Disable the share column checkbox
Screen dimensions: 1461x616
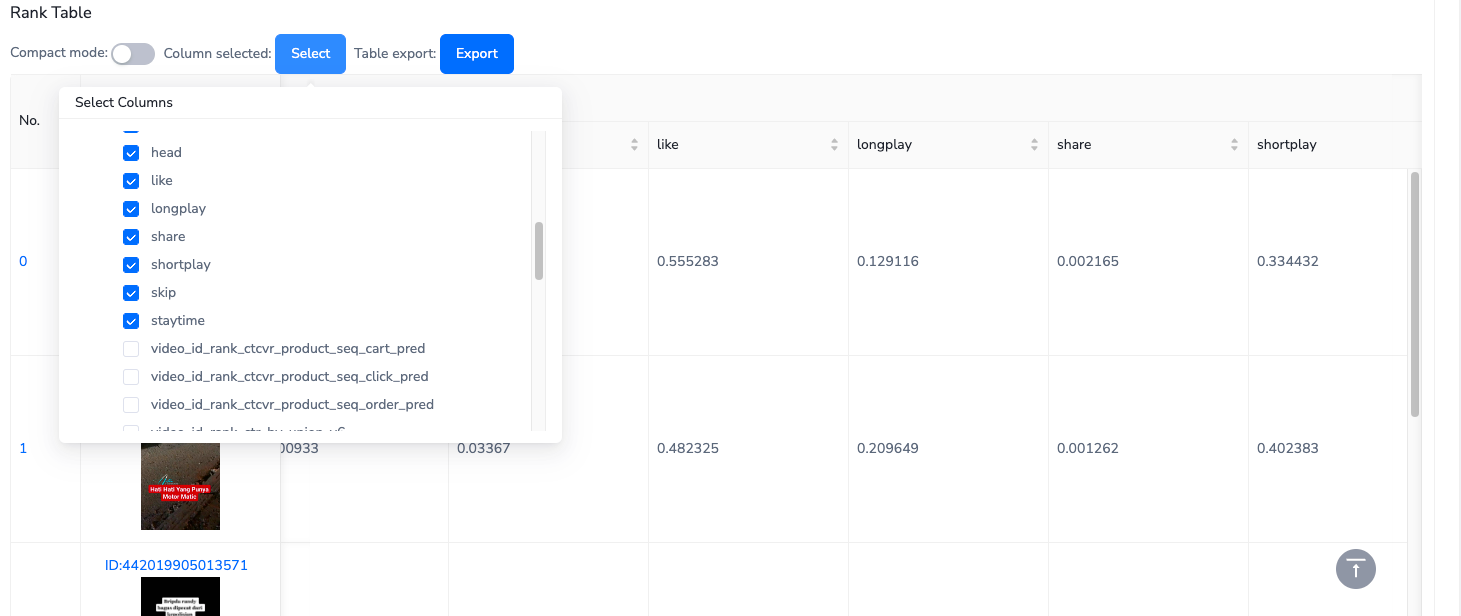pos(131,237)
